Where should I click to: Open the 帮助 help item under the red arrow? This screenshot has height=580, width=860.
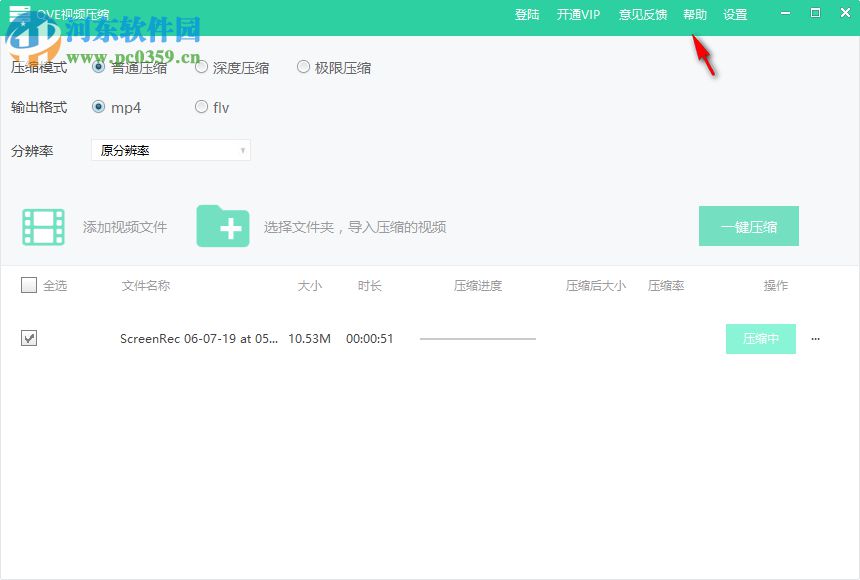coord(695,15)
